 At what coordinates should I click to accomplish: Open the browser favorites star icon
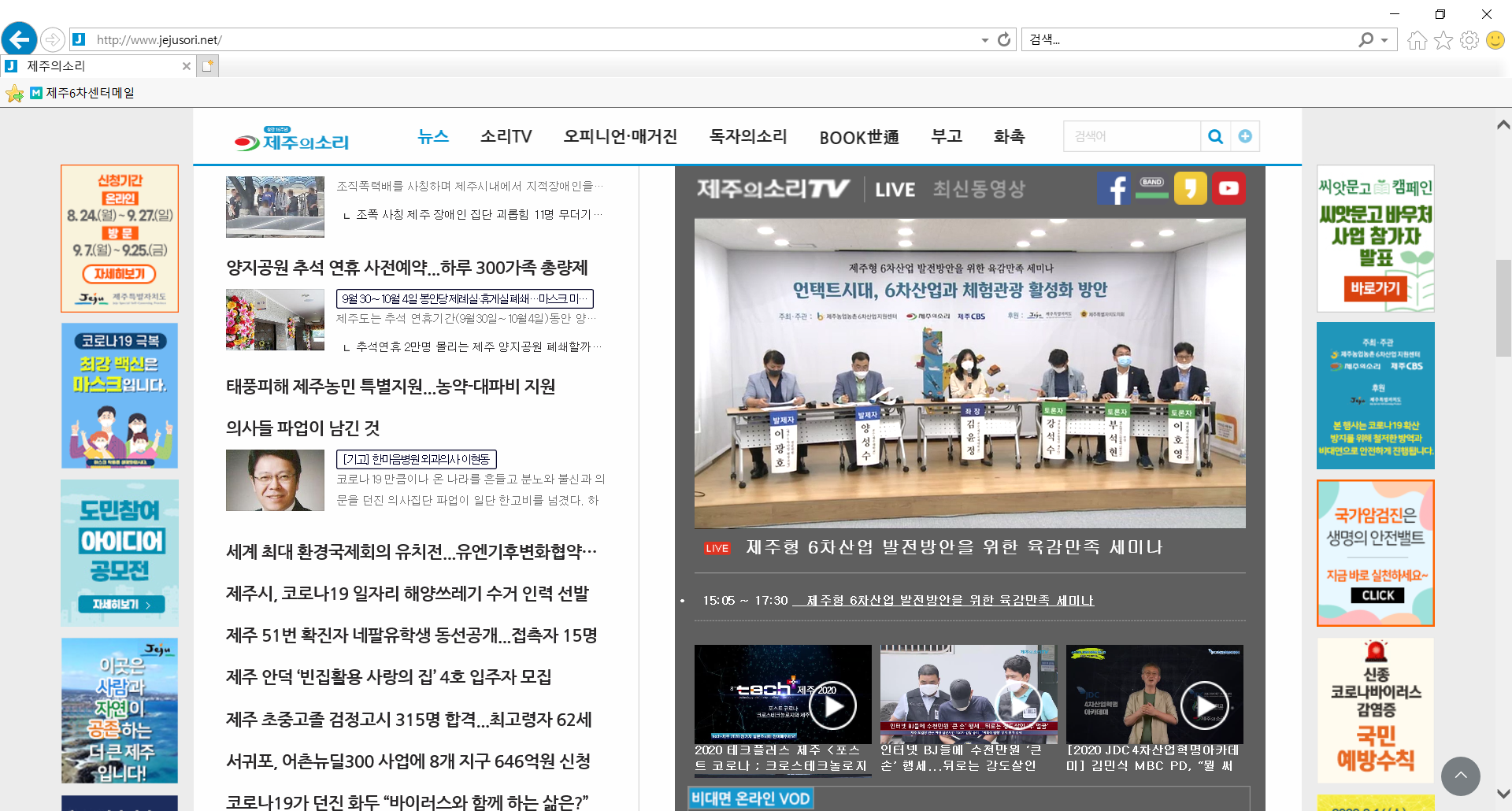pos(1443,40)
